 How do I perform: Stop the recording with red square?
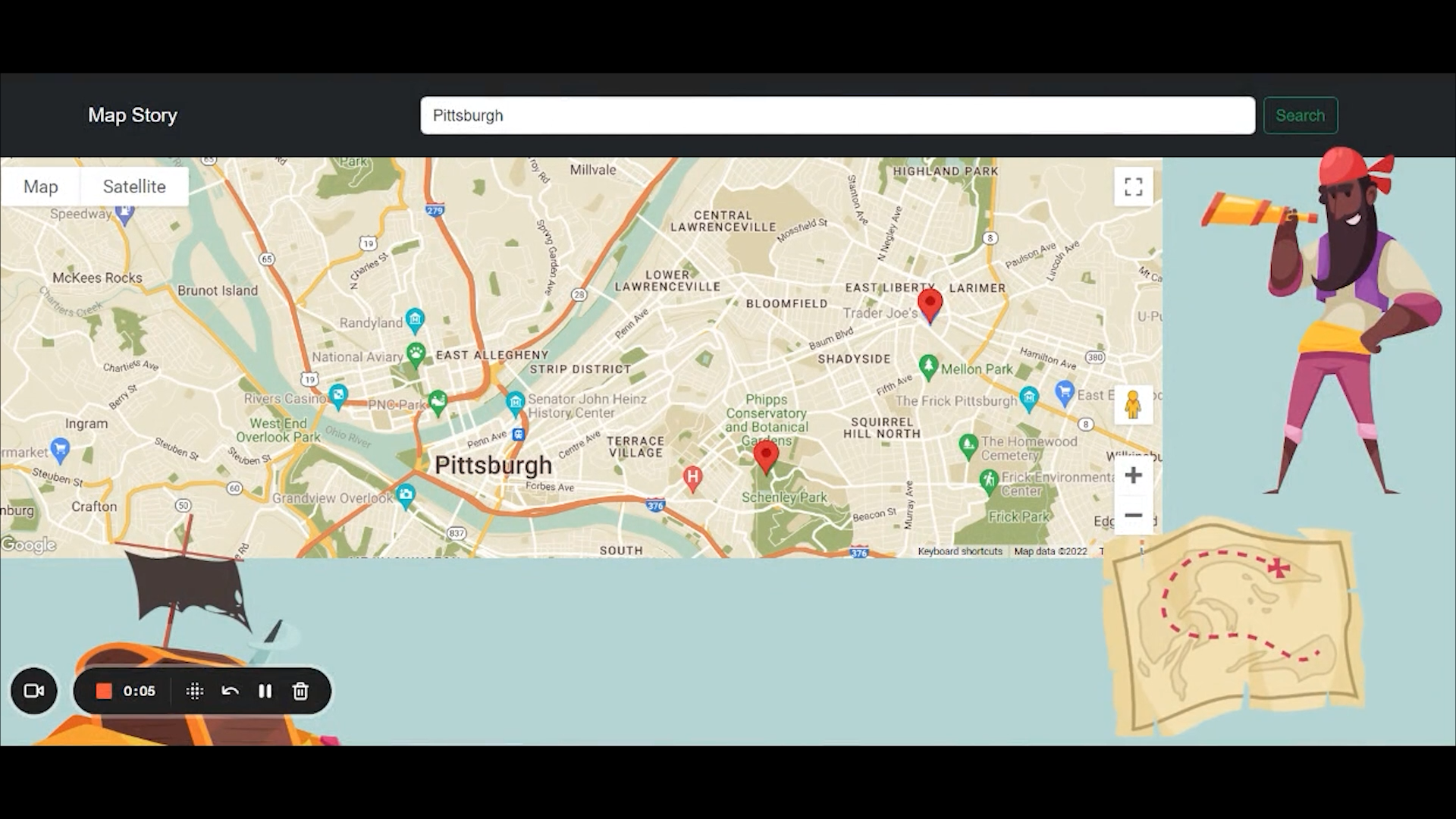coord(104,691)
